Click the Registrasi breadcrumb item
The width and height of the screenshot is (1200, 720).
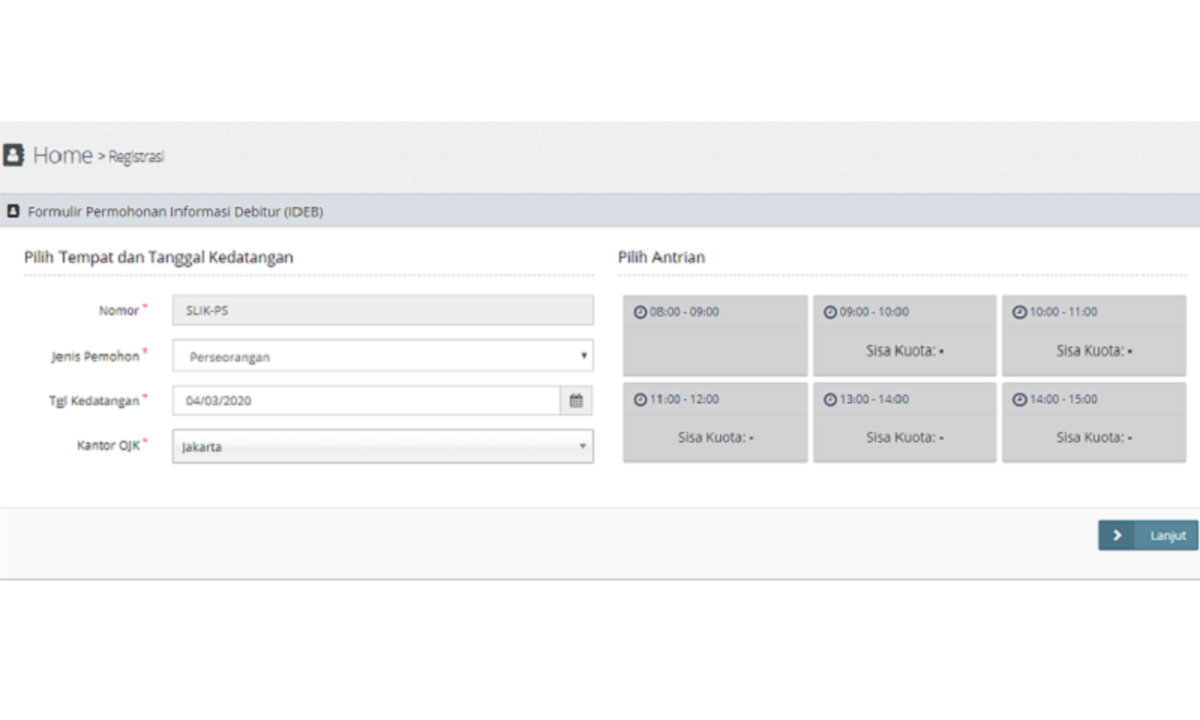click(x=136, y=157)
